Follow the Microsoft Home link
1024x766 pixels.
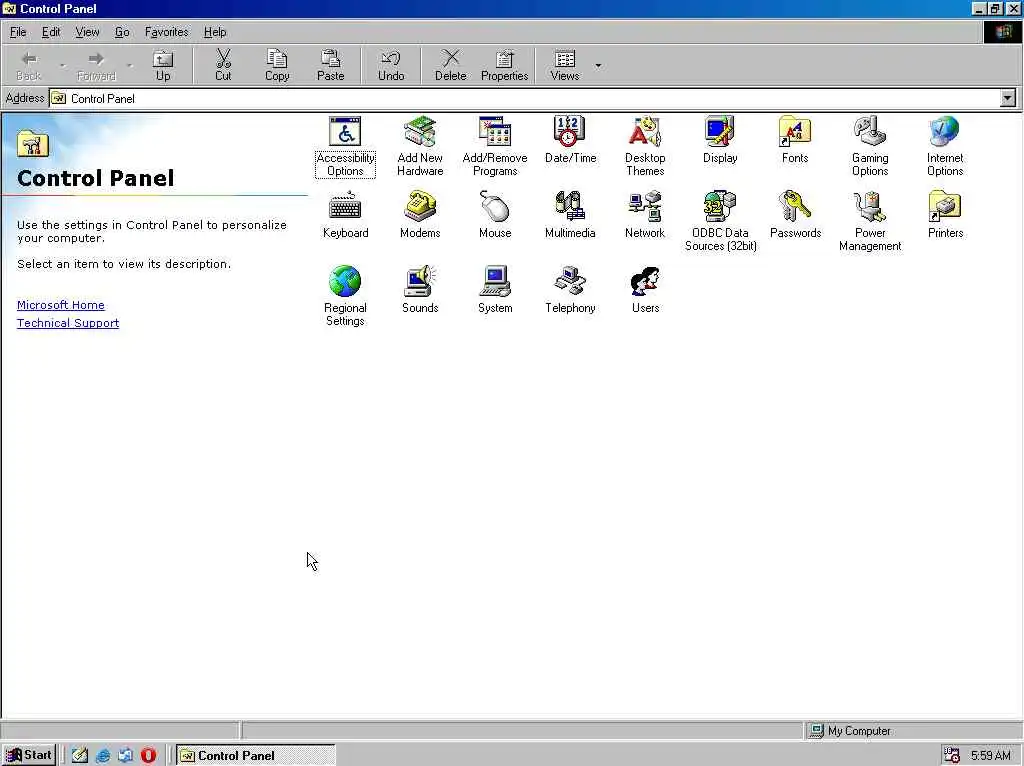point(61,305)
